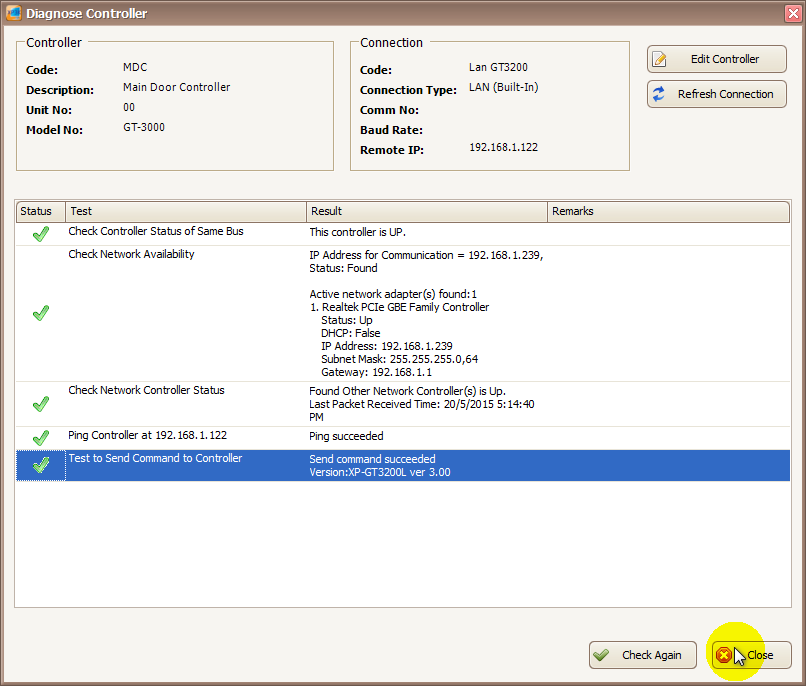Click the Remarks column header
806x686 pixels.
[668, 211]
